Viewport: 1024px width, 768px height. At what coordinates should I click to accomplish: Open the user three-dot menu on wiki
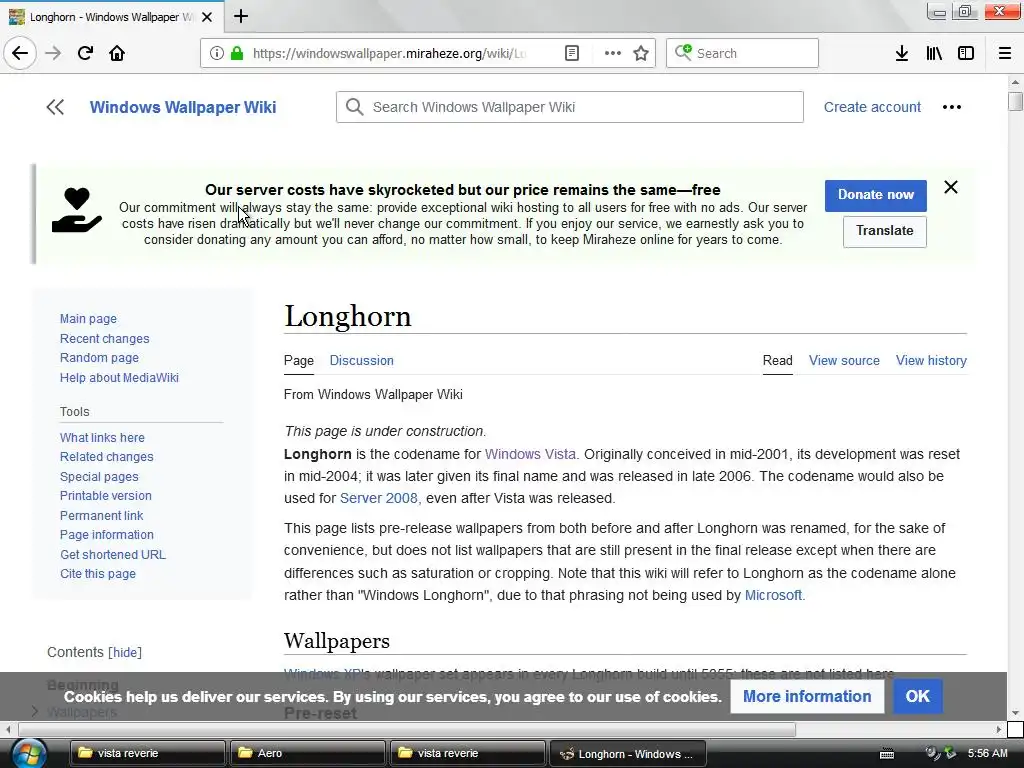point(952,107)
